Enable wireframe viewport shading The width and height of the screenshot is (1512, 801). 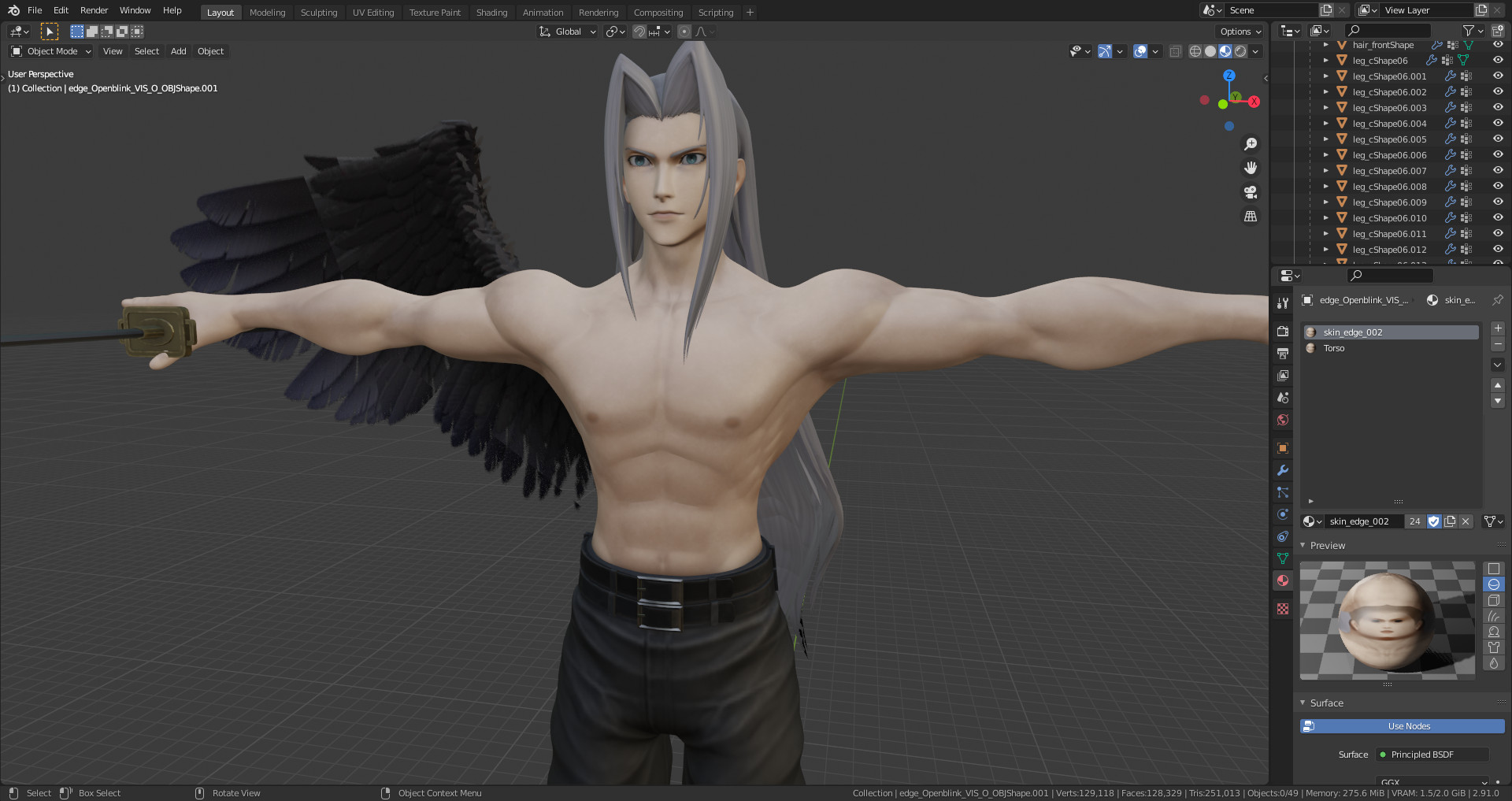[x=1195, y=51]
